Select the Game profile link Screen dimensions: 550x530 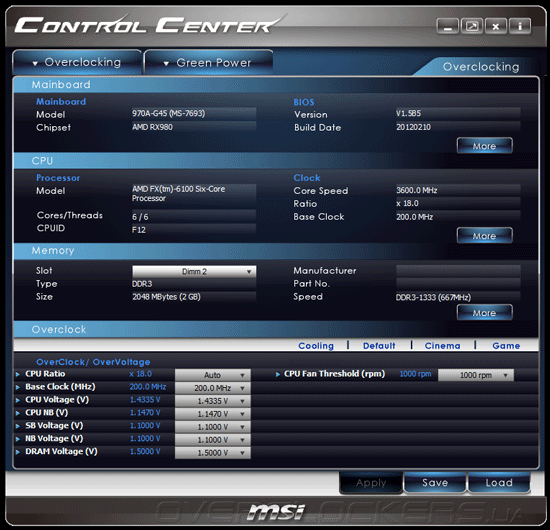[506, 346]
